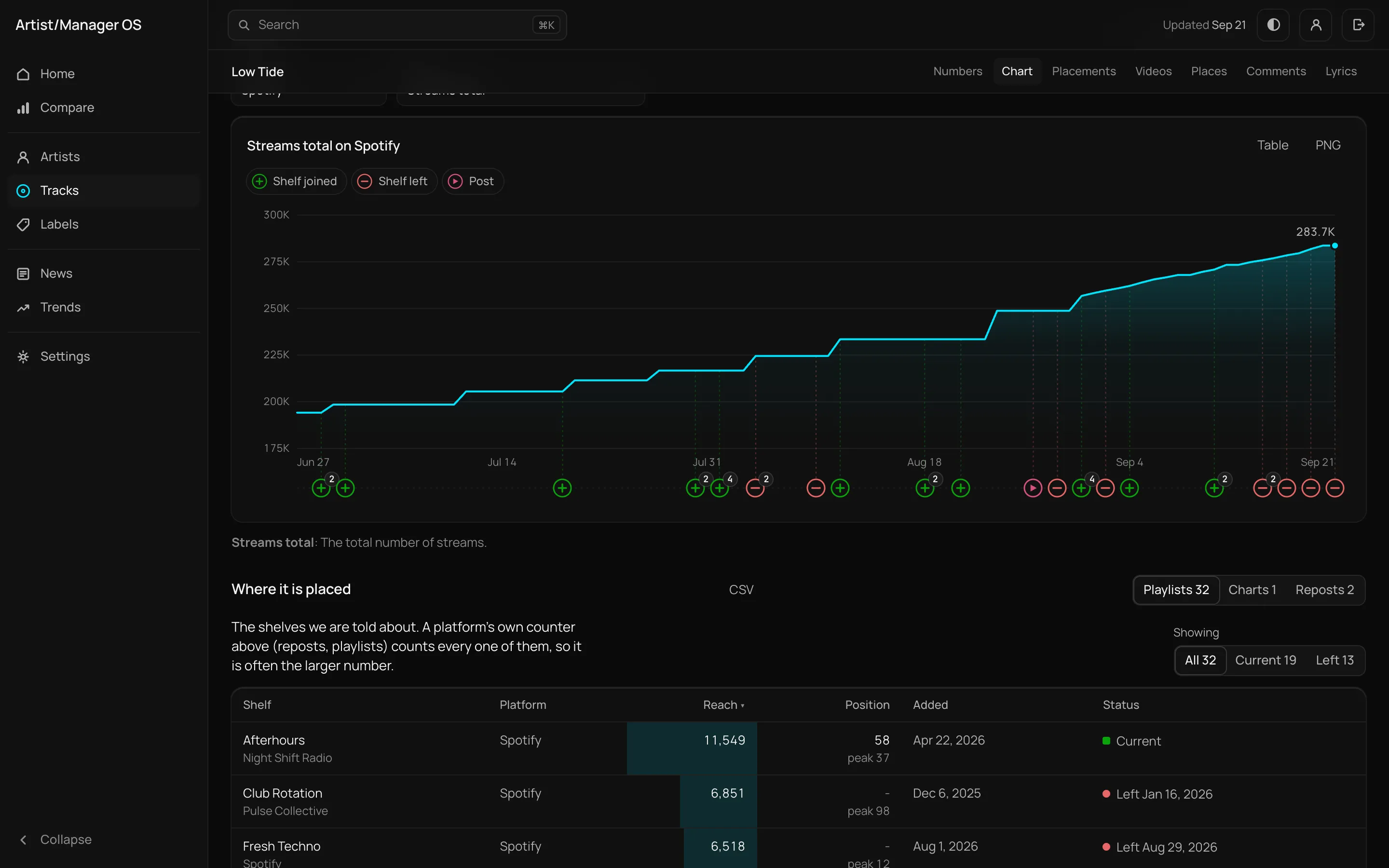Select Tracks in the sidebar
The height and width of the screenshot is (868, 1389).
(x=104, y=190)
